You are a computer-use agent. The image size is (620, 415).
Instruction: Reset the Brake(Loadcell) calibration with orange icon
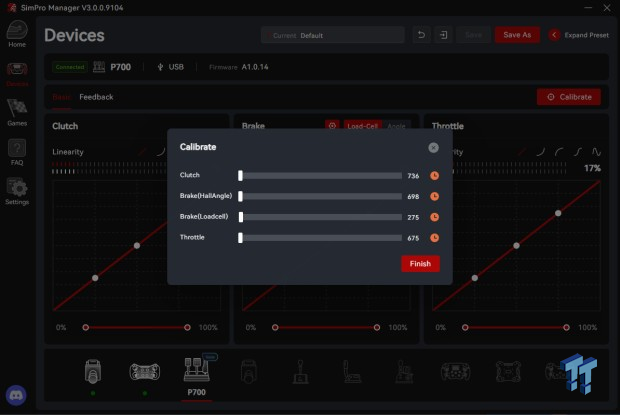click(x=434, y=217)
